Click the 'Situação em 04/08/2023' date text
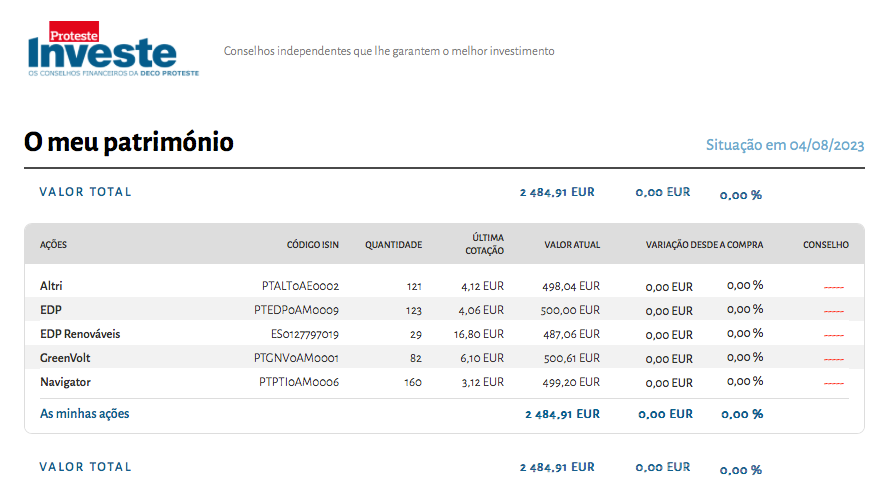 [x=784, y=145]
